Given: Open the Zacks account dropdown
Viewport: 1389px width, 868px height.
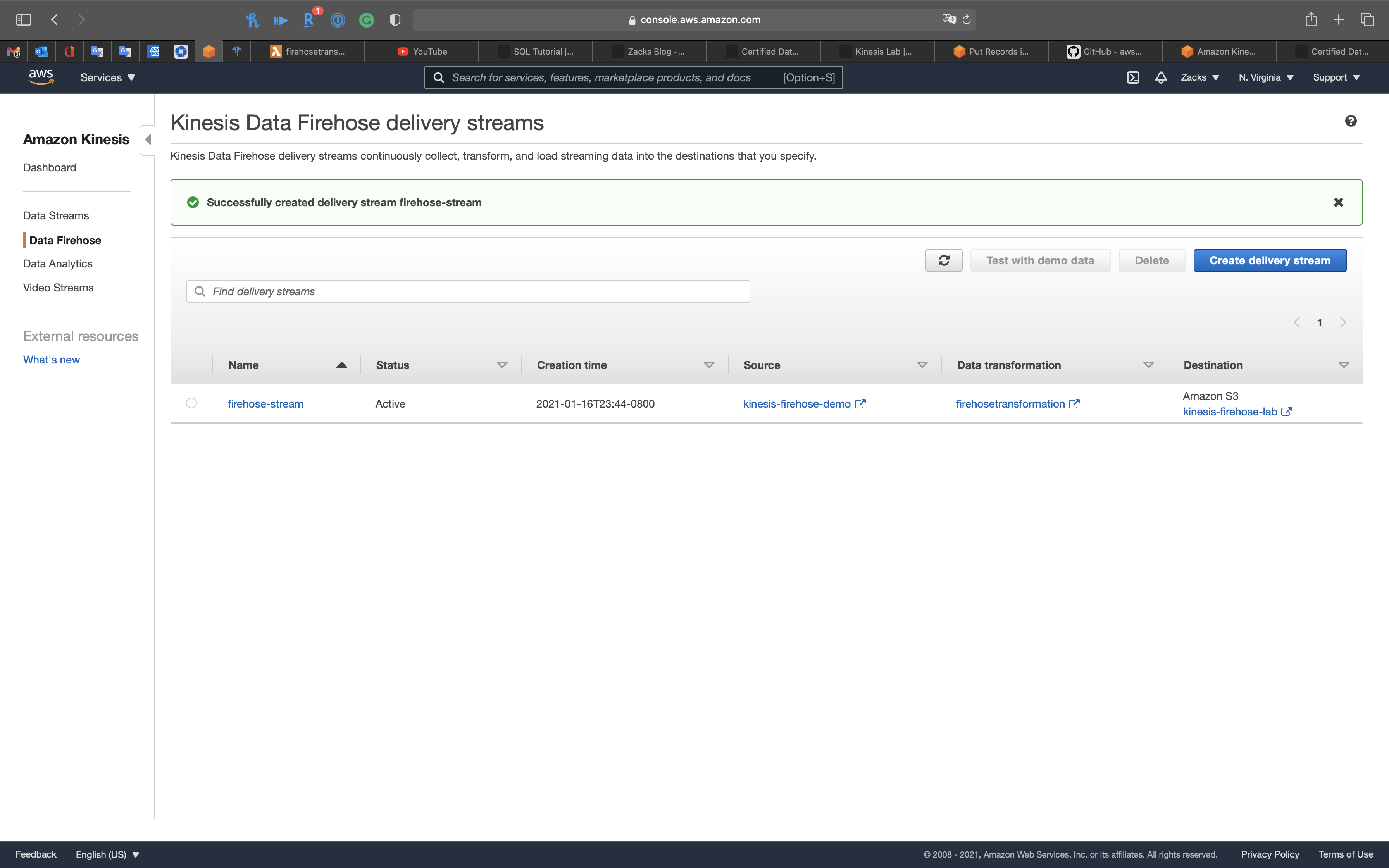Looking at the screenshot, I should point(1199,77).
